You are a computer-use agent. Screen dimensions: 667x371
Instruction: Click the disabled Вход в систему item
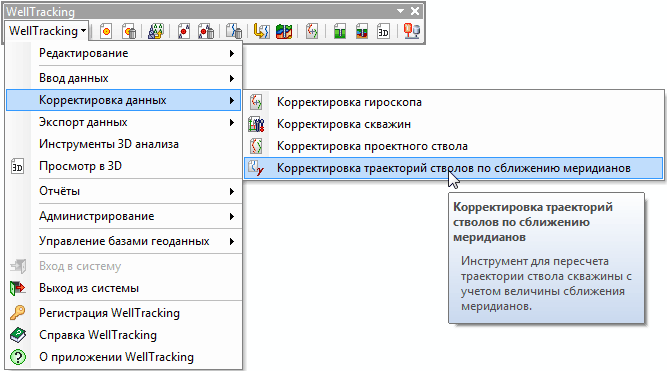(x=124, y=266)
